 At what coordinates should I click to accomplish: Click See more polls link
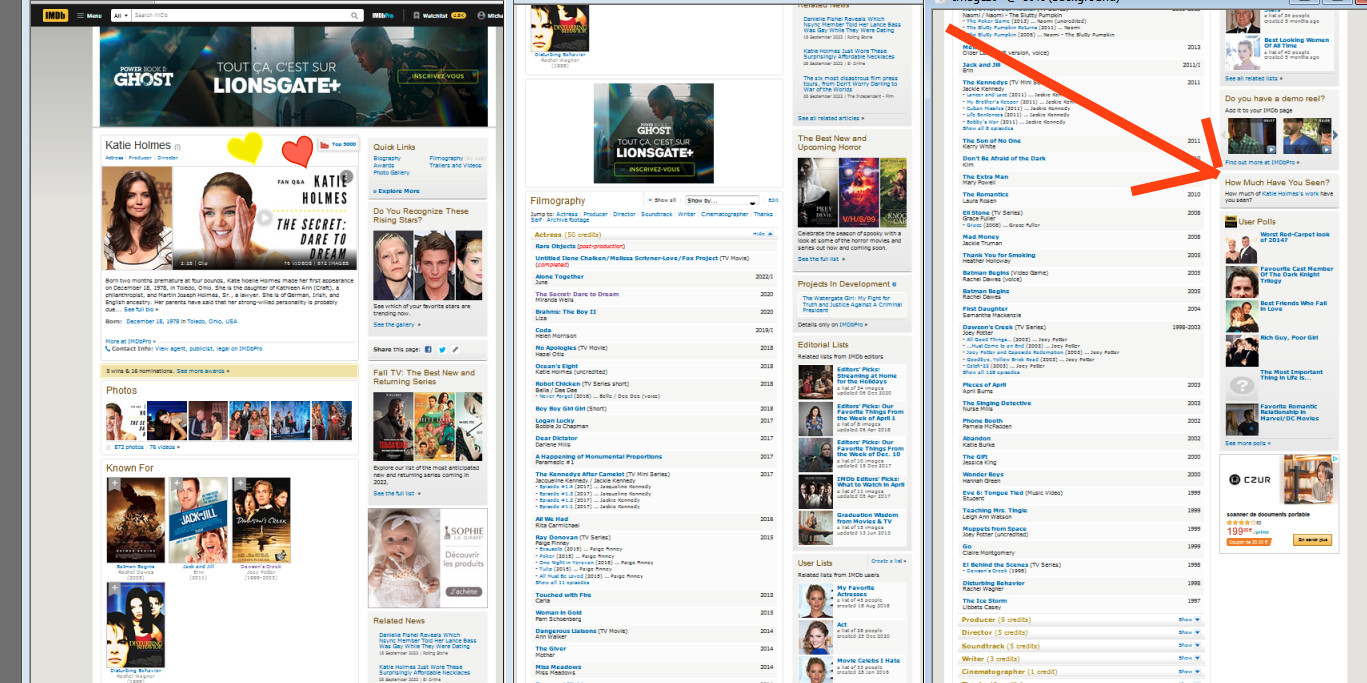click(1247, 442)
